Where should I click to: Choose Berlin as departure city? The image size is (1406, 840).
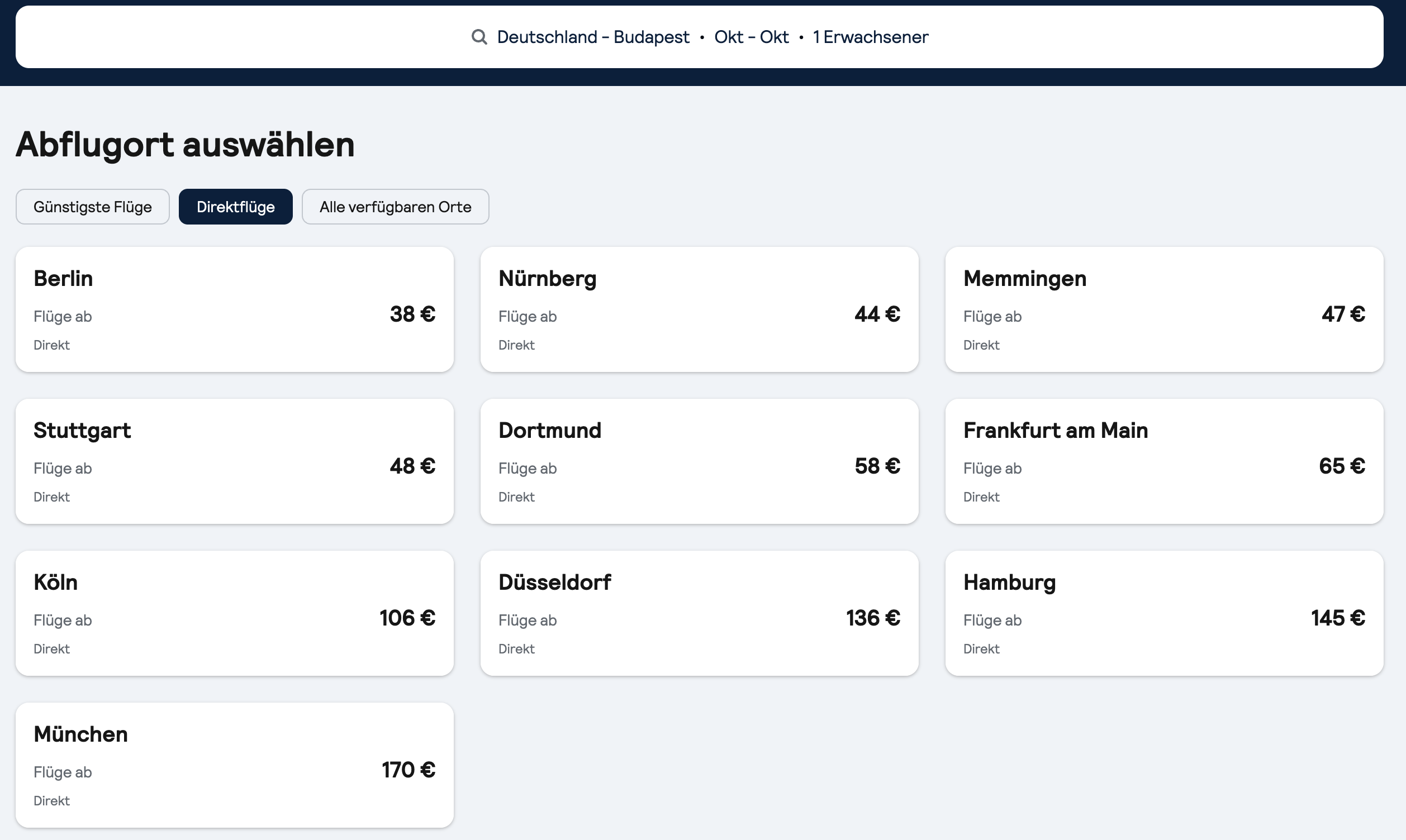click(x=235, y=309)
